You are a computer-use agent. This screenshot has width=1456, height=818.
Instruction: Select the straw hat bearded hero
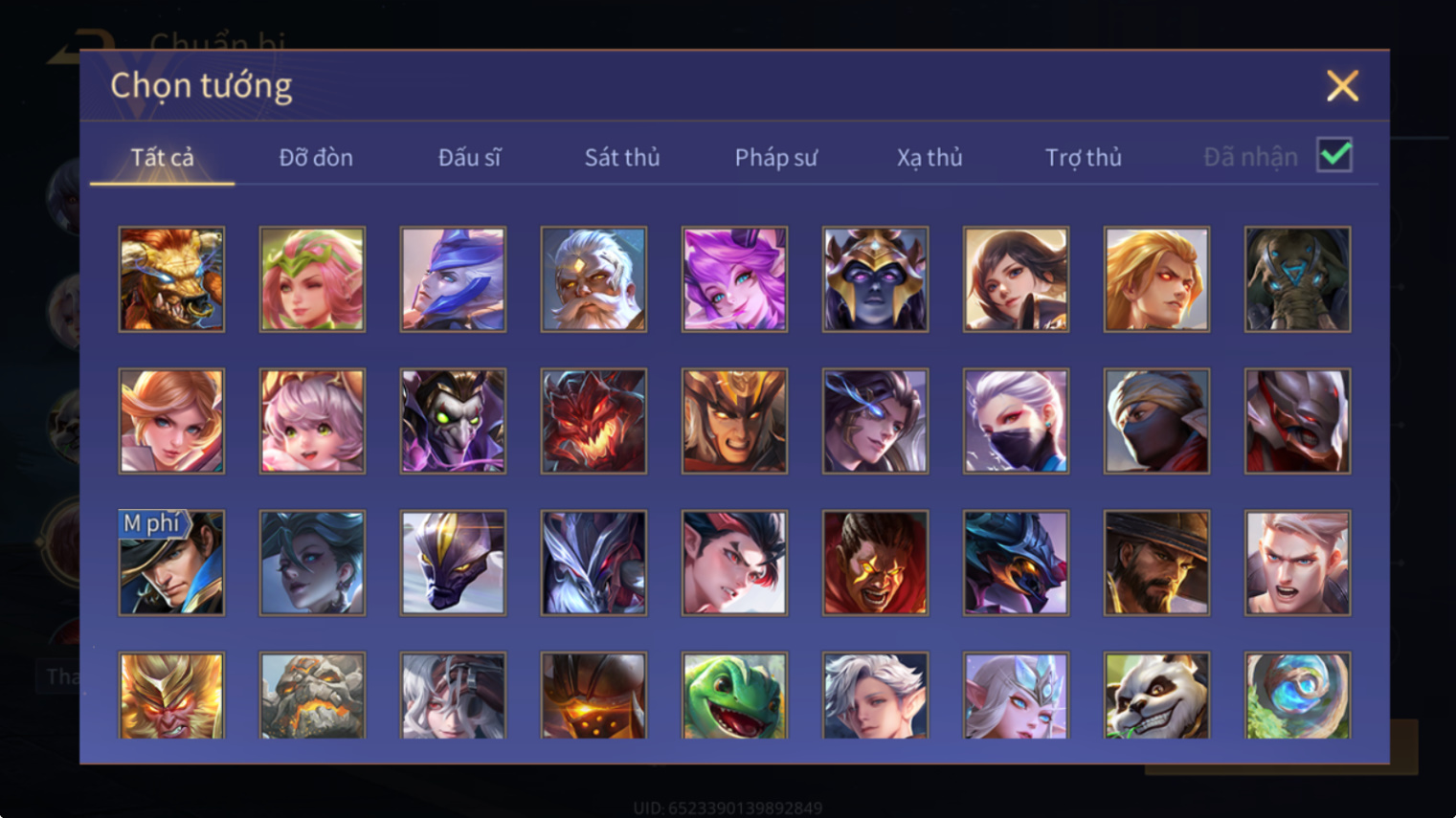(x=1156, y=563)
